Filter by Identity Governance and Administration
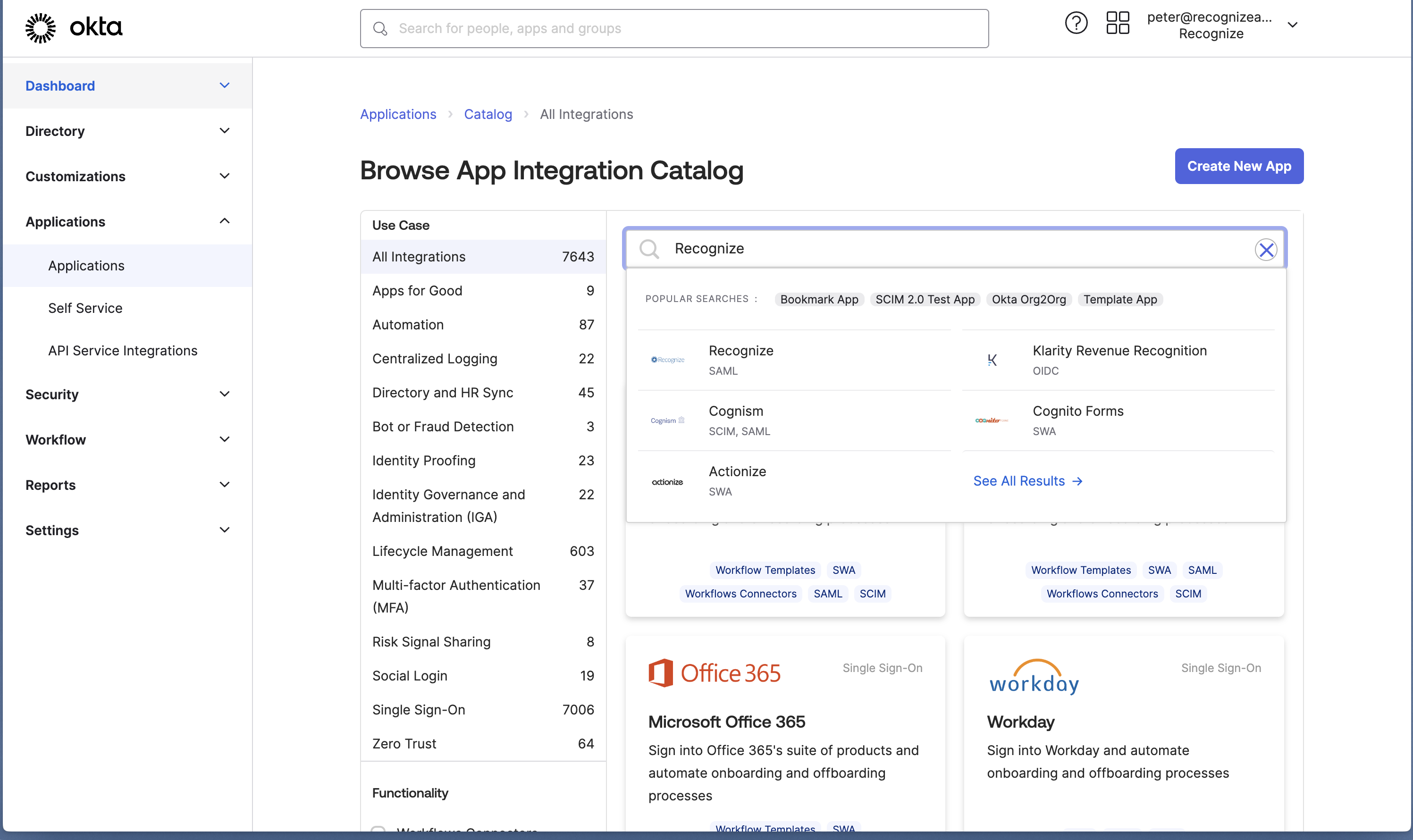This screenshot has width=1413, height=840. pos(483,505)
